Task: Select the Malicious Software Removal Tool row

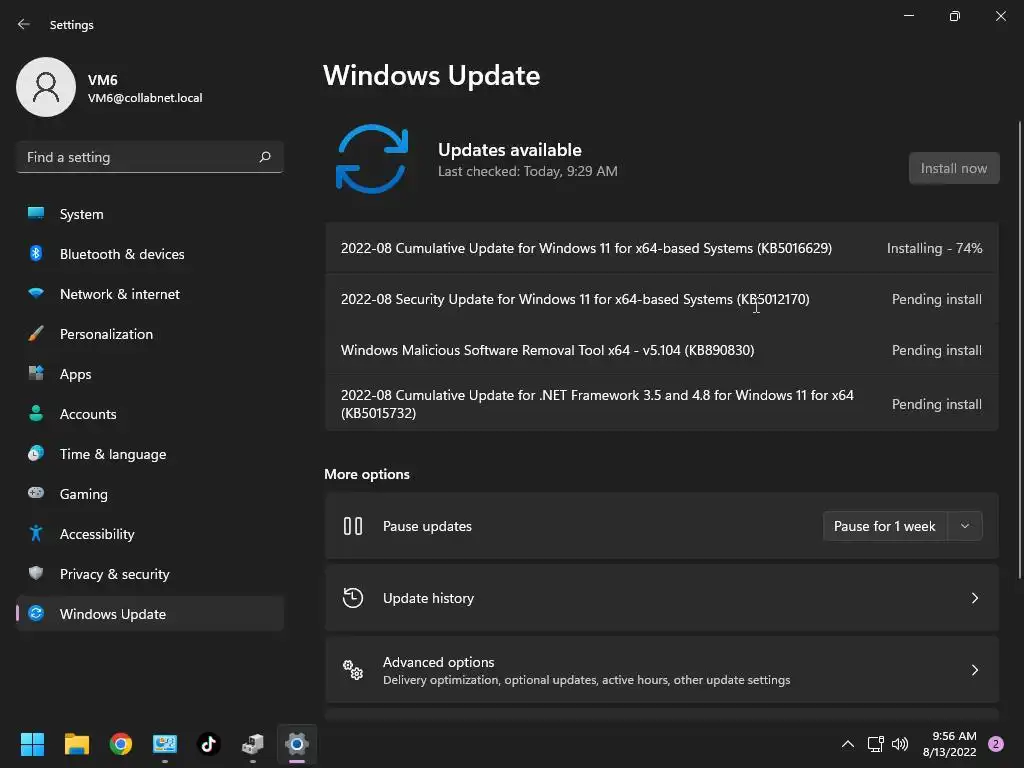Action: pos(662,350)
